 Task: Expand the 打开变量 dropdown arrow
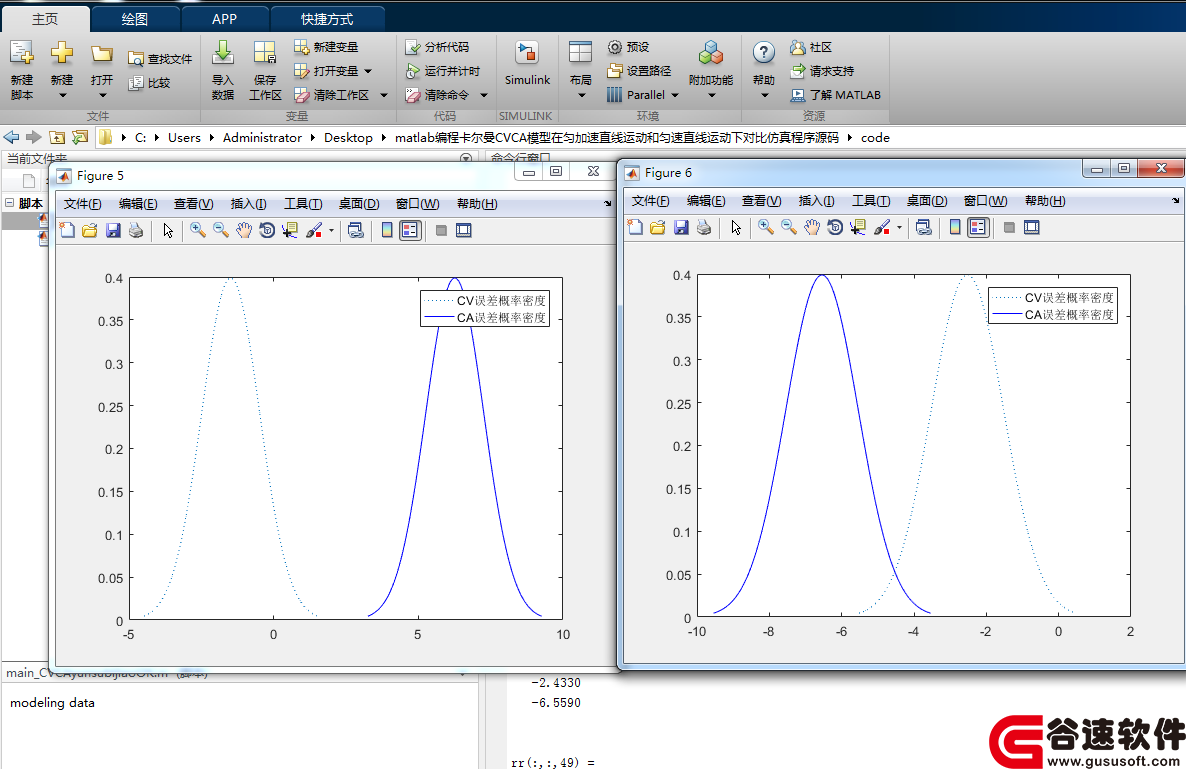coord(368,71)
